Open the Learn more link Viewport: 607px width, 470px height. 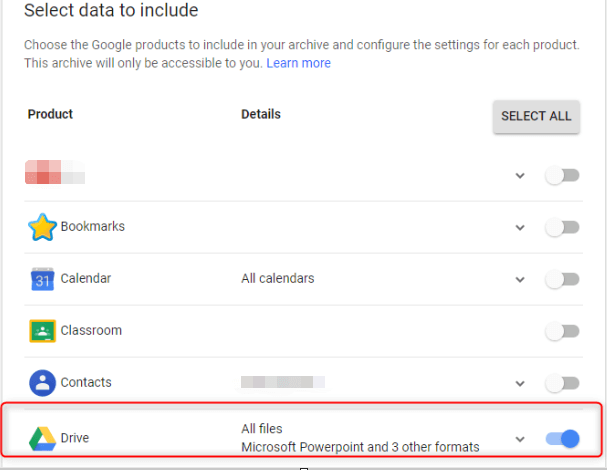pos(298,63)
